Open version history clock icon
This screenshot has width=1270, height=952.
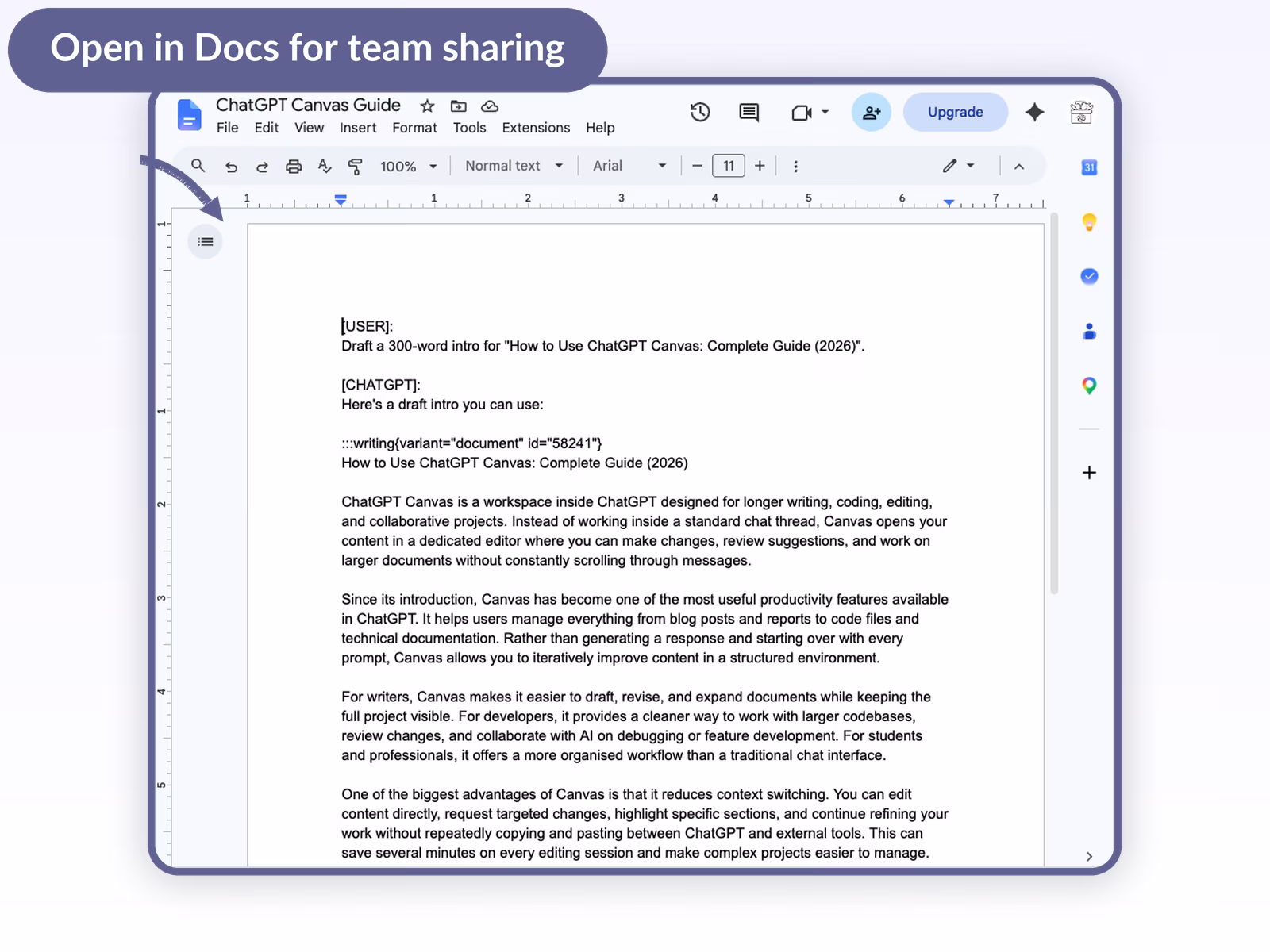700,112
